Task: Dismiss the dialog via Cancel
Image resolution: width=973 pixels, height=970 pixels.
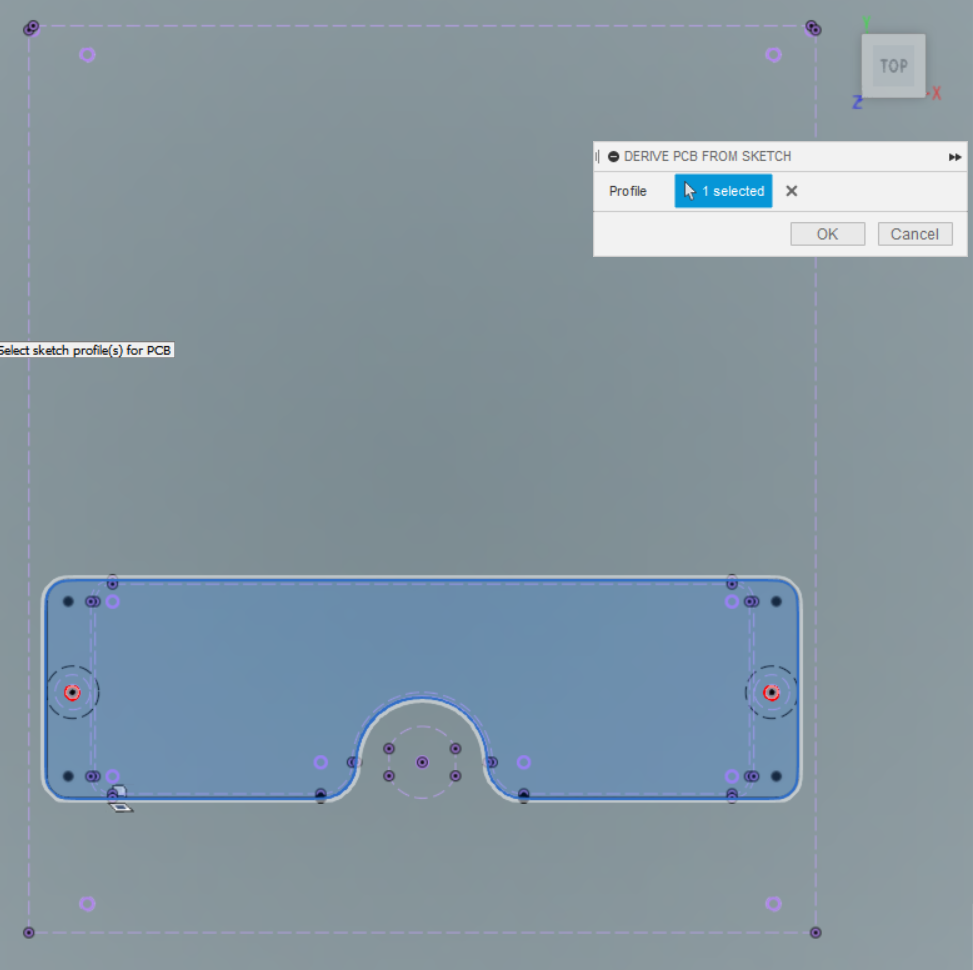Action: click(x=914, y=233)
